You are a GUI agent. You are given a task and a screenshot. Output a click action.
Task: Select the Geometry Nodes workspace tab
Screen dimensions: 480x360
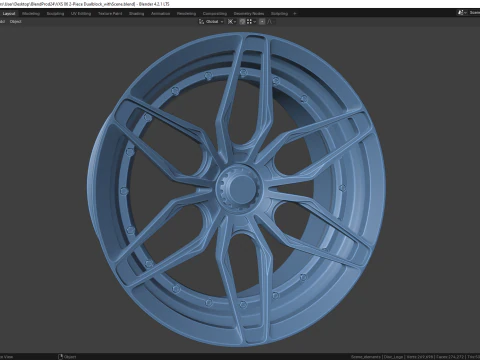(249, 14)
